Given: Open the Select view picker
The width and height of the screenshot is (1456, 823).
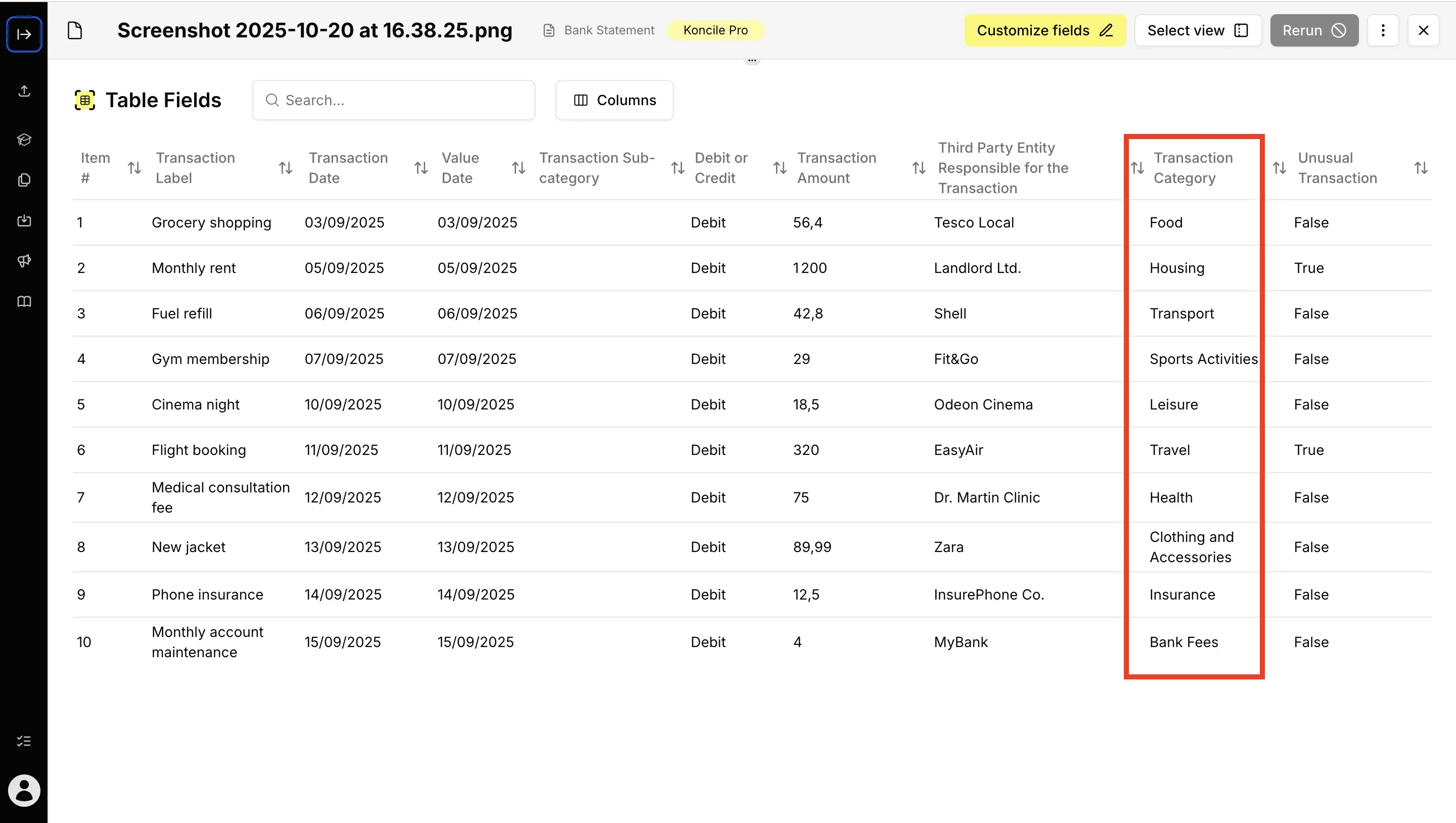Looking at the screenshot, I should (1198, 30).
